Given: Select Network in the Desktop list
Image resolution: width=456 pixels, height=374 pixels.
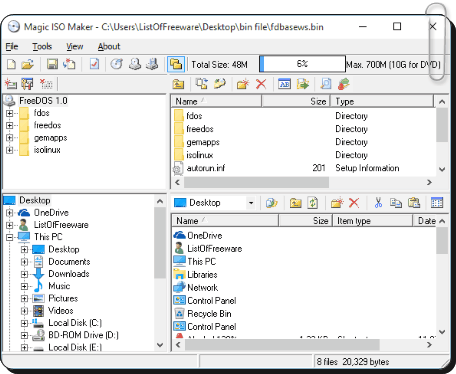Looking at the screenshot, I should point(202,288).
